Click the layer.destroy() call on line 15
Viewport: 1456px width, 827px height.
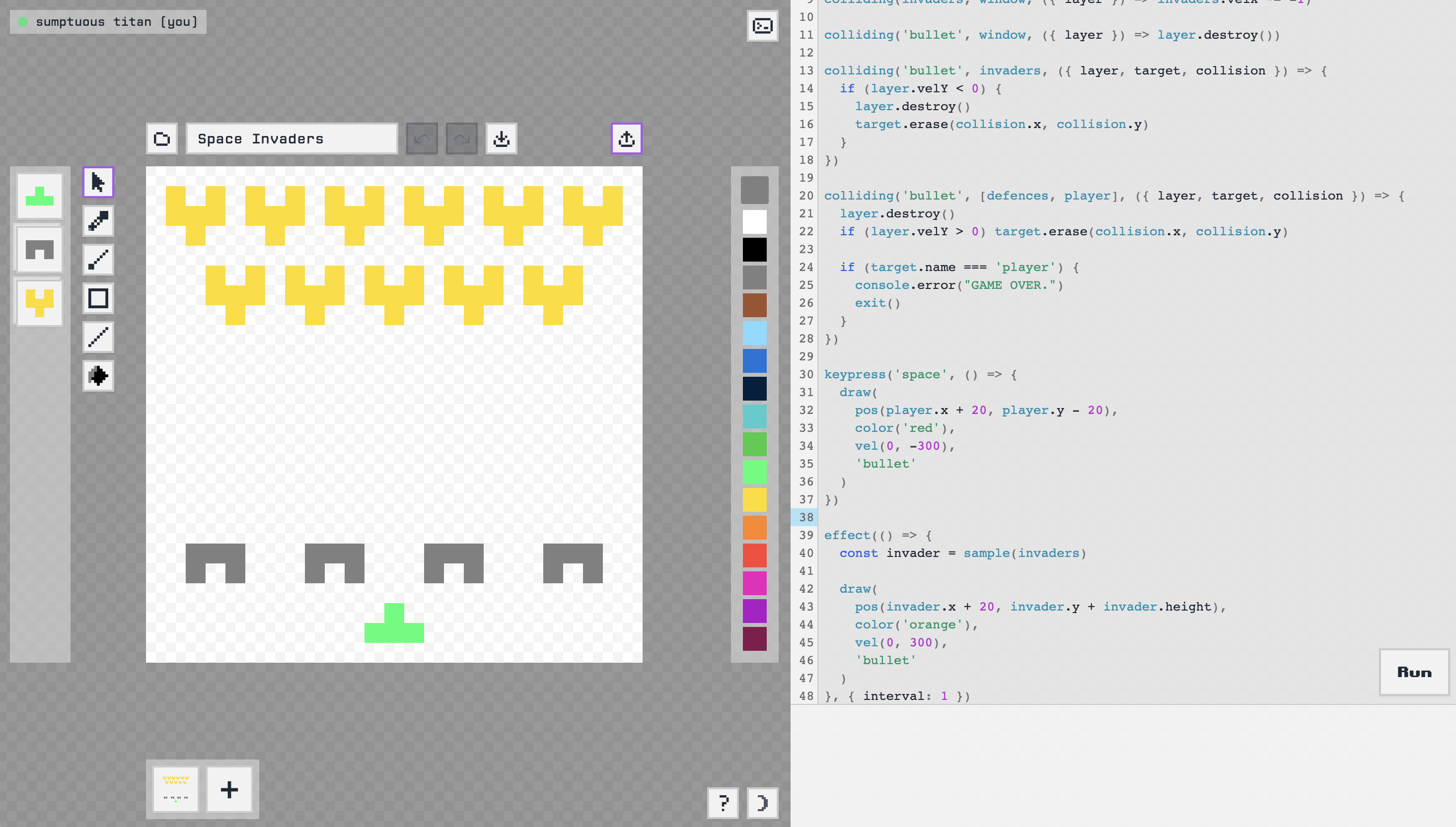(x=912, y=107)
